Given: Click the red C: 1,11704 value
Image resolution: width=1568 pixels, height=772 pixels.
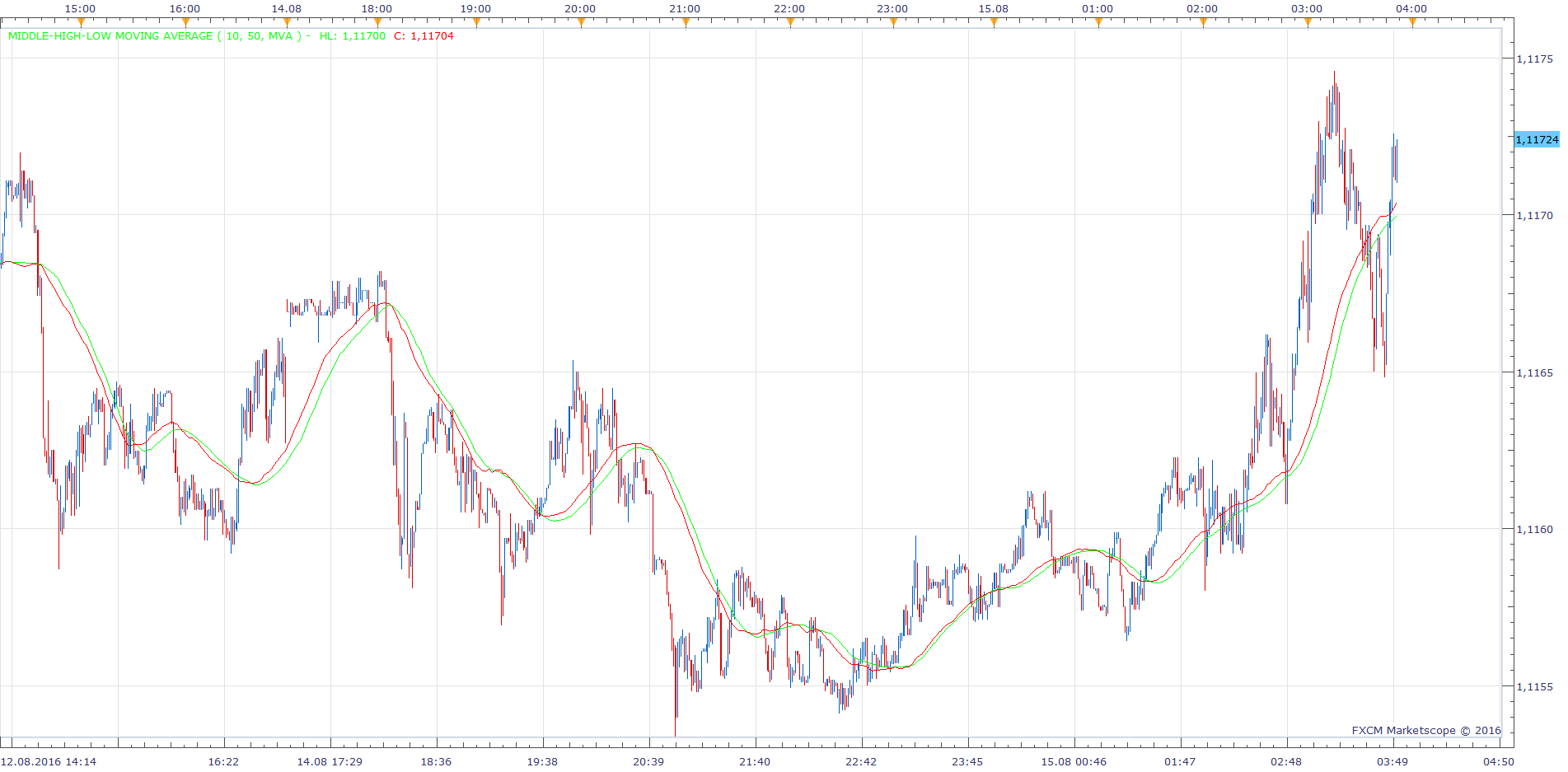Looking at the screenshot, I should coord(424,36).
